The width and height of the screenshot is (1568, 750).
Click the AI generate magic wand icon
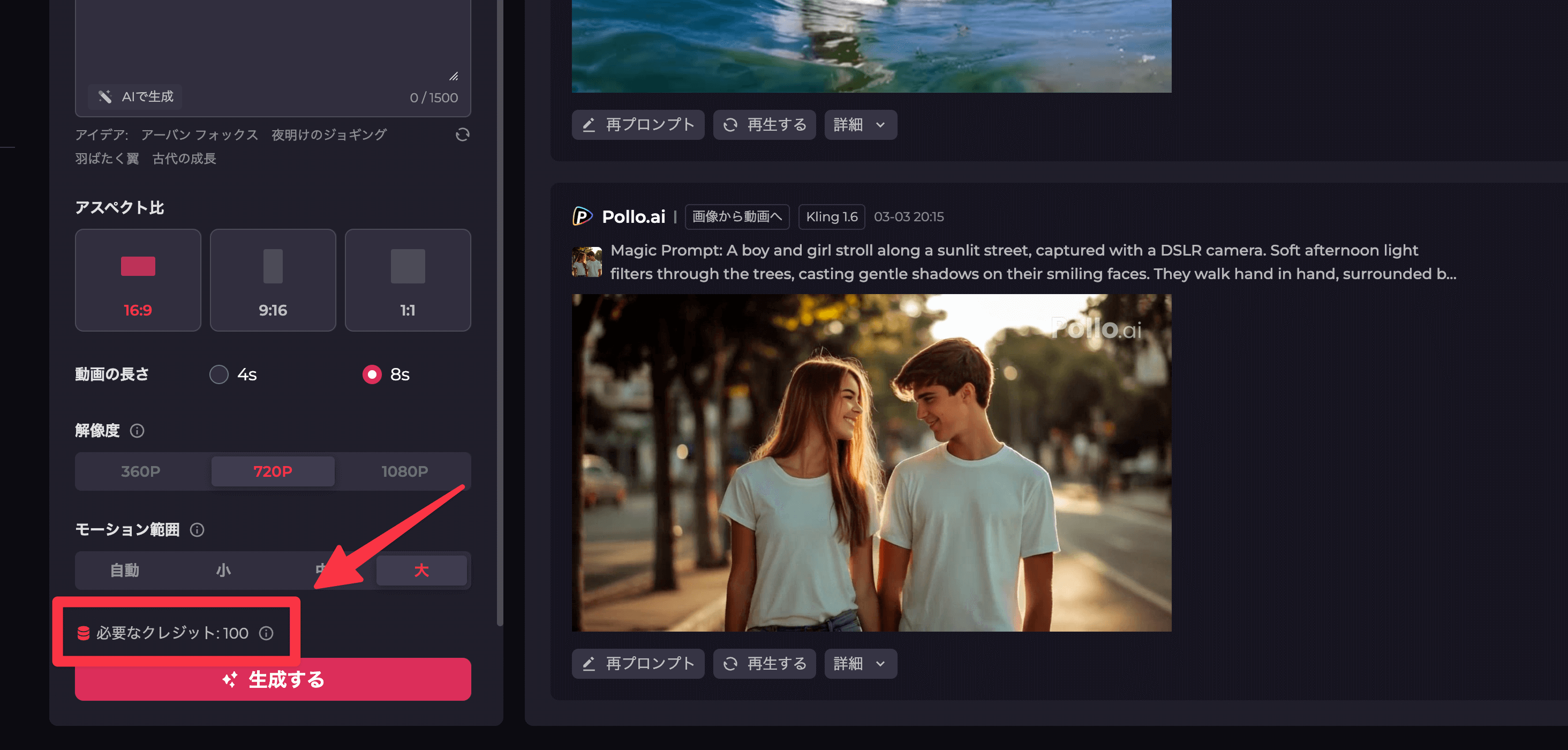tap(105, 97)
